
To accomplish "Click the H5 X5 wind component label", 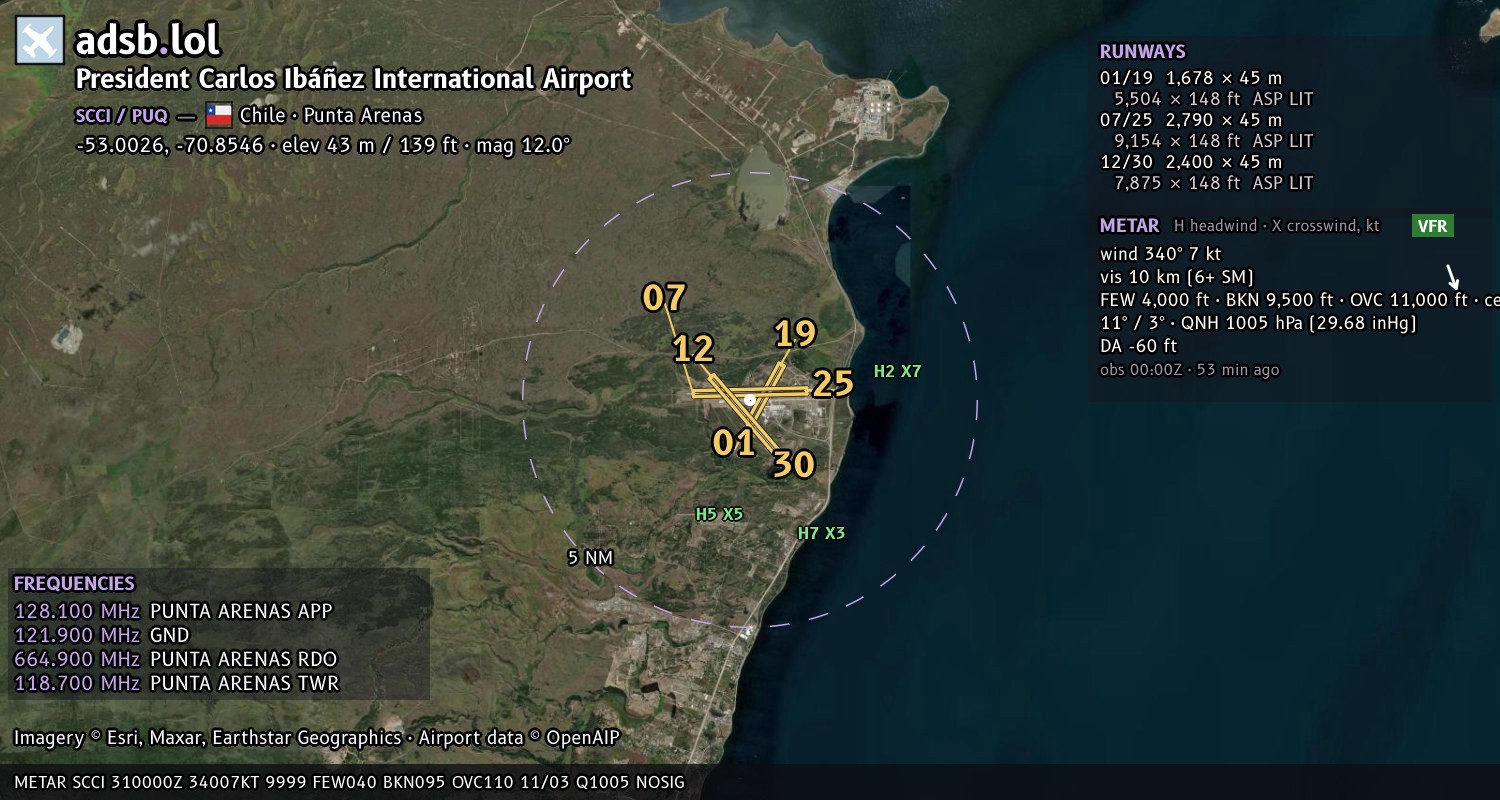I will (x=719, y=514).
